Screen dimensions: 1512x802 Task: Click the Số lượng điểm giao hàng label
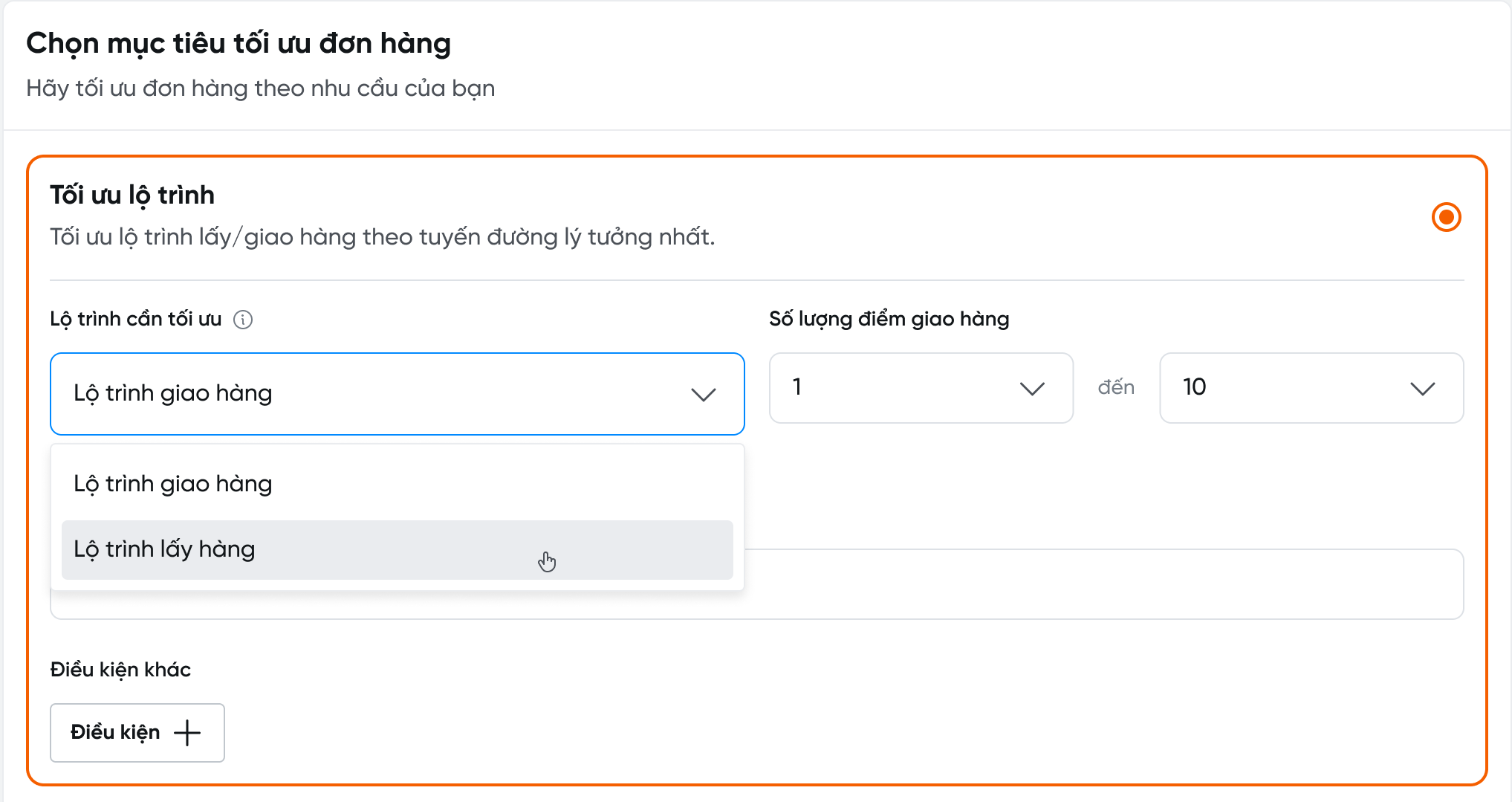coord(889,319)
